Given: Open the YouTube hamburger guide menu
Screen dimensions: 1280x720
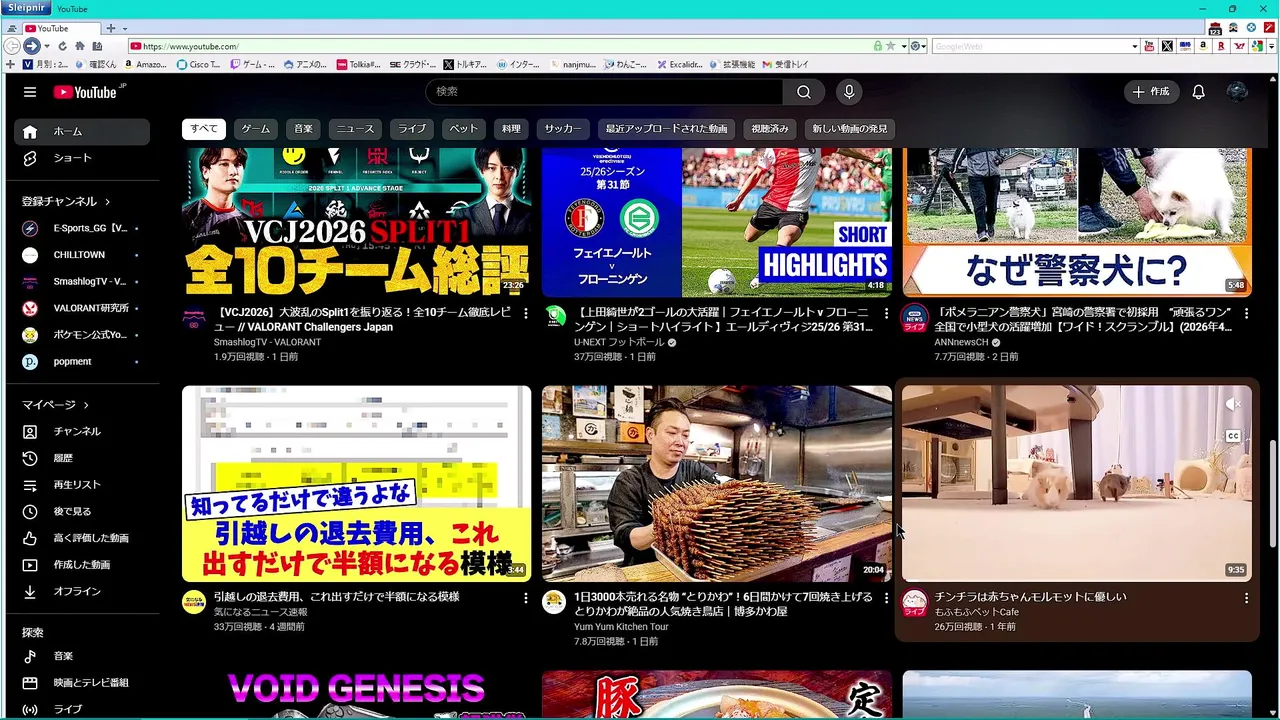Looking at the screenshot, I should [30, 92].
